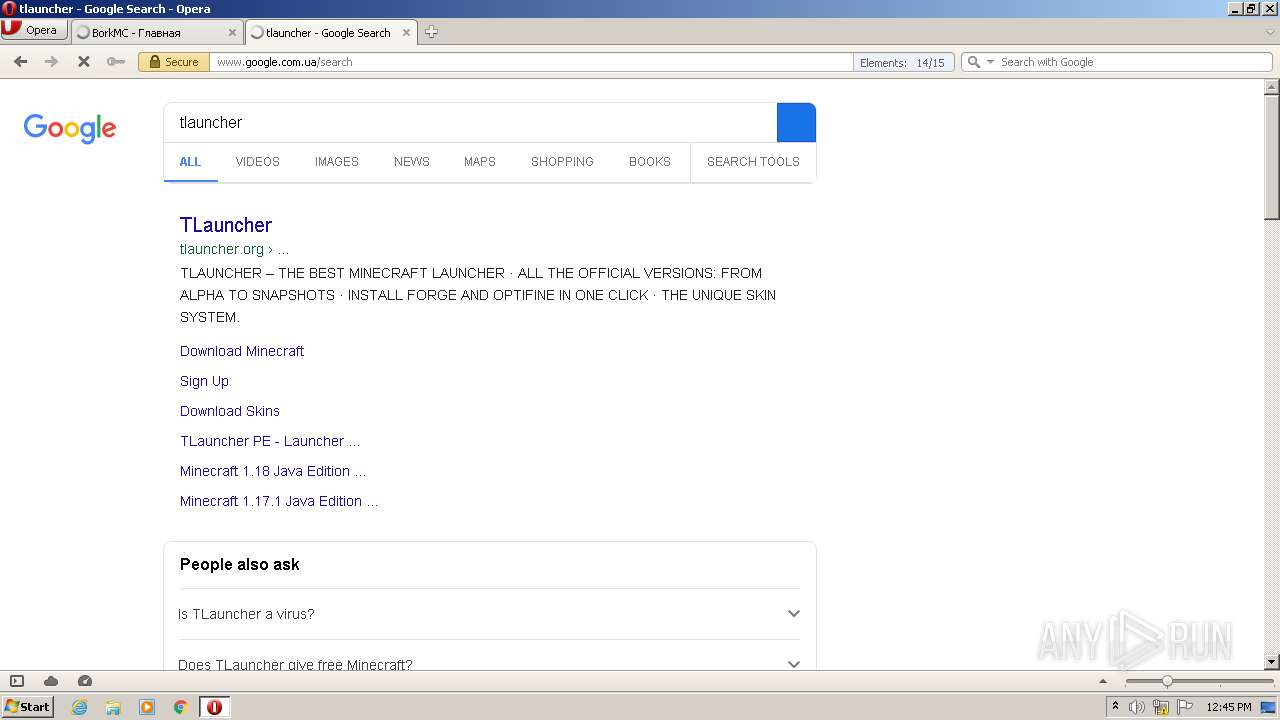Click the Secure padlock badge
The image size is (1280, 720).
coord(174,62)
